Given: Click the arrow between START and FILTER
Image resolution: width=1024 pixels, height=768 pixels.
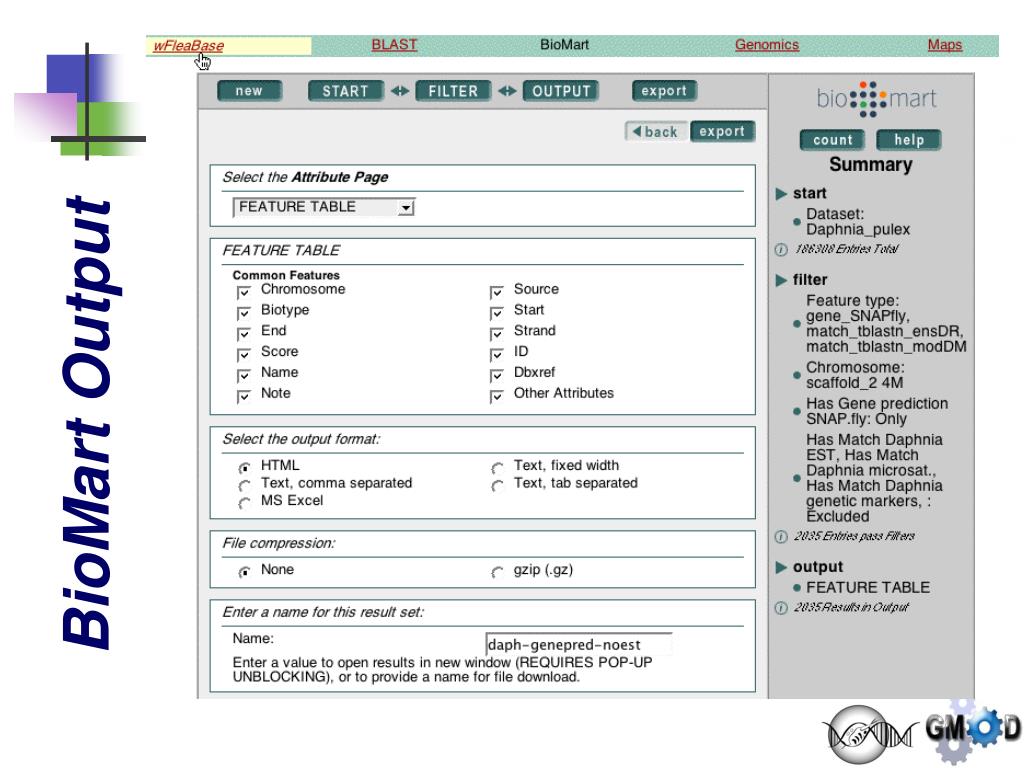Looking at the screenshot, I should pos(400,91).
